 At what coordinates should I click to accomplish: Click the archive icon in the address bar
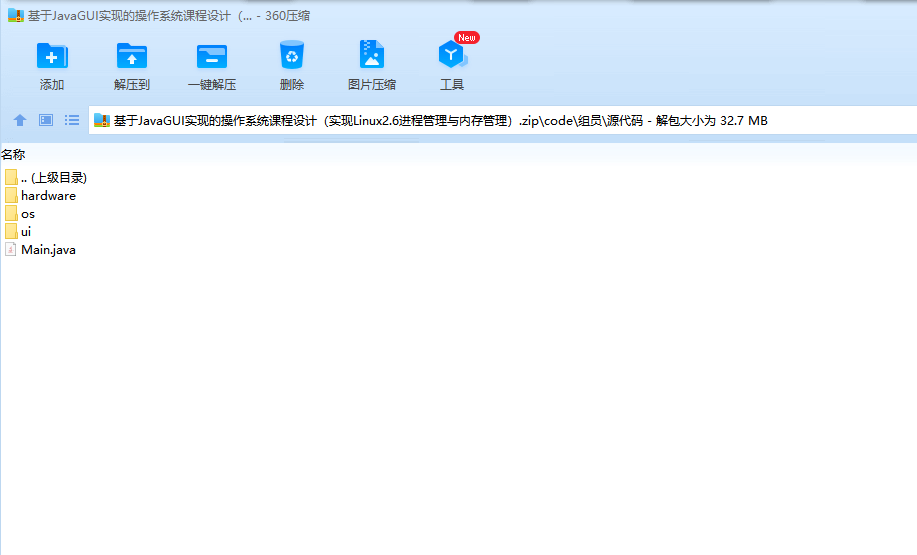click(102, 120)
